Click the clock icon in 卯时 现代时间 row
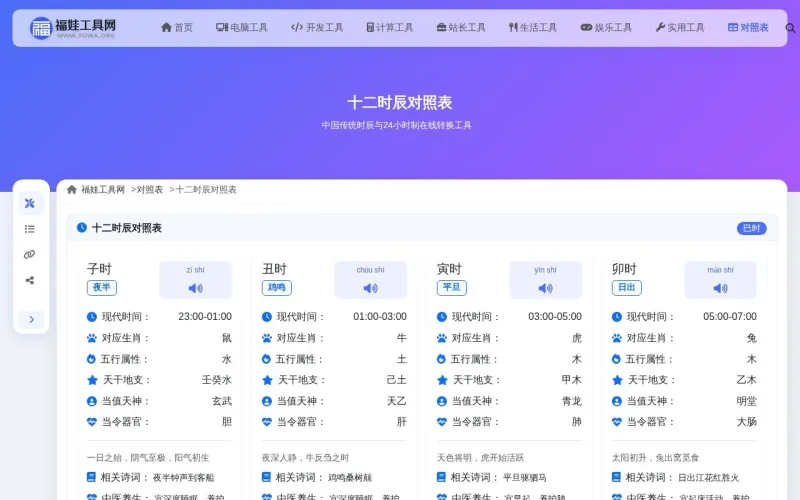Viewport: 800px width, 500px height. [617, 317]
